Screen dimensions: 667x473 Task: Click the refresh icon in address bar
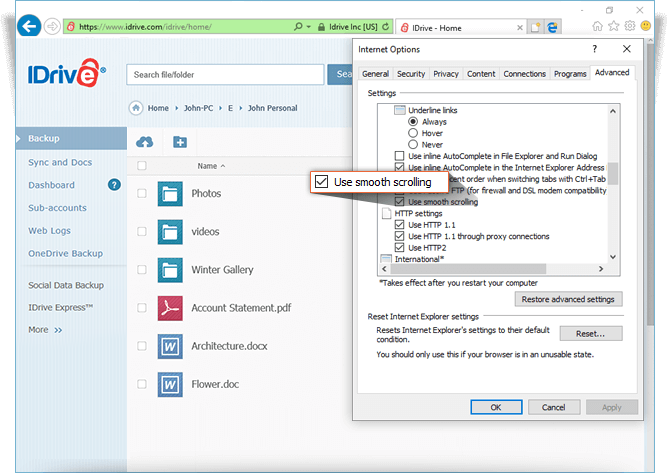tap(385, 27)
